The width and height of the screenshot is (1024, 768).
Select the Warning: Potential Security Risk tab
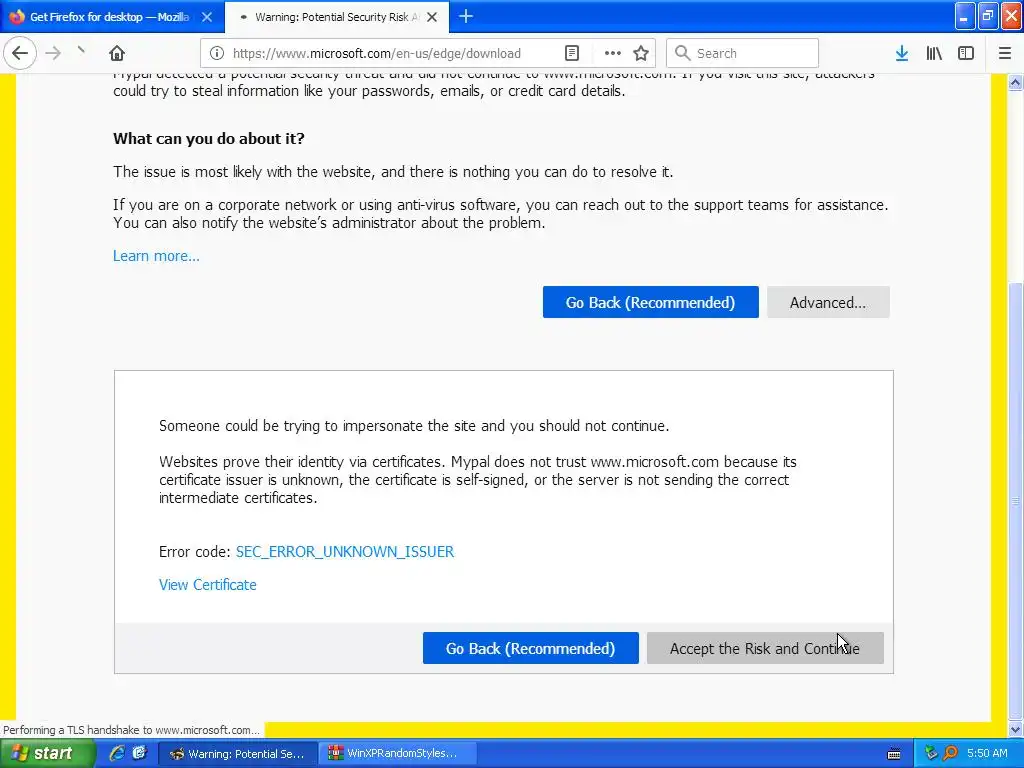click(x=337, y=17)
